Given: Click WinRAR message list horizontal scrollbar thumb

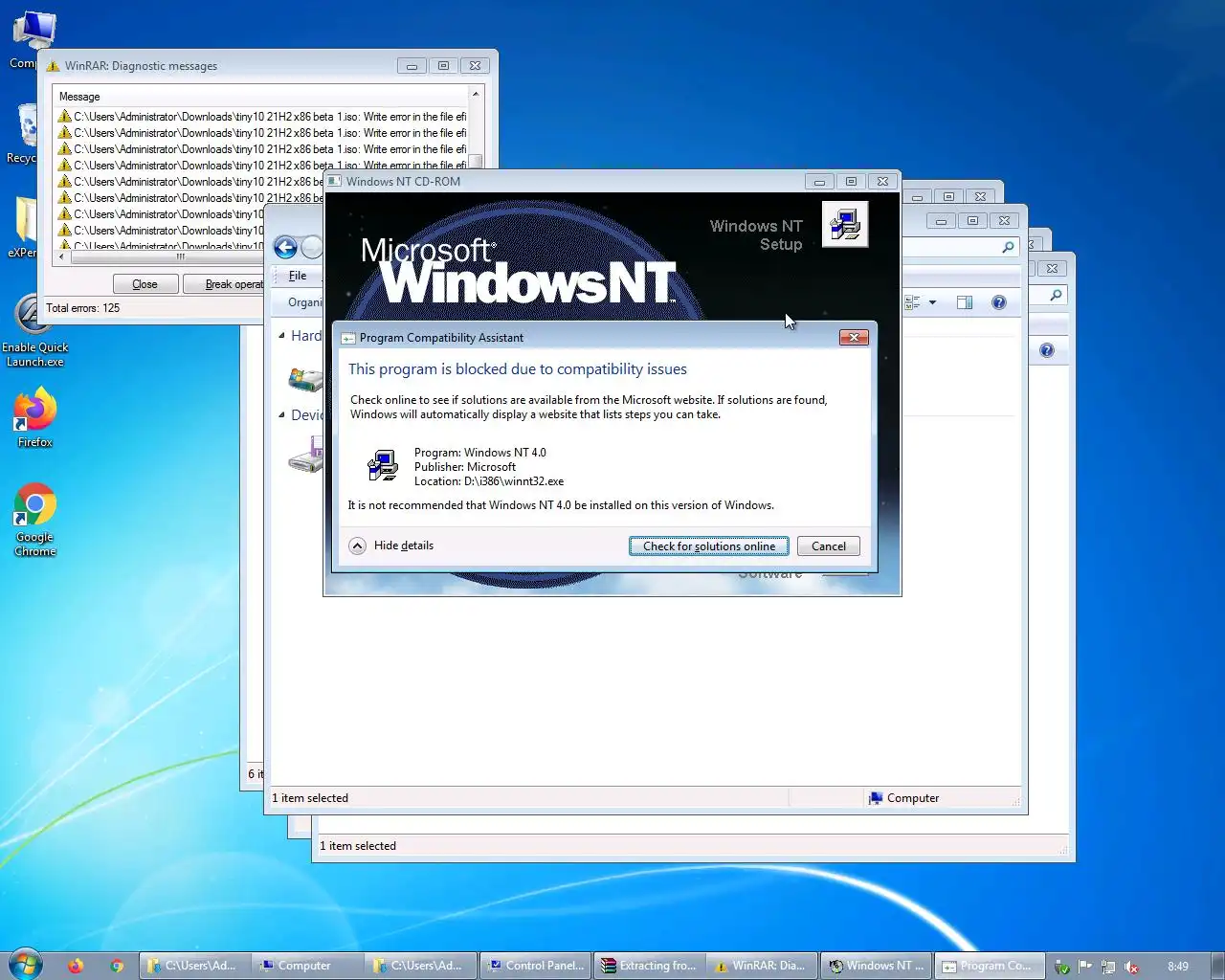Looking at the screenshot, I should coord(180,256).
